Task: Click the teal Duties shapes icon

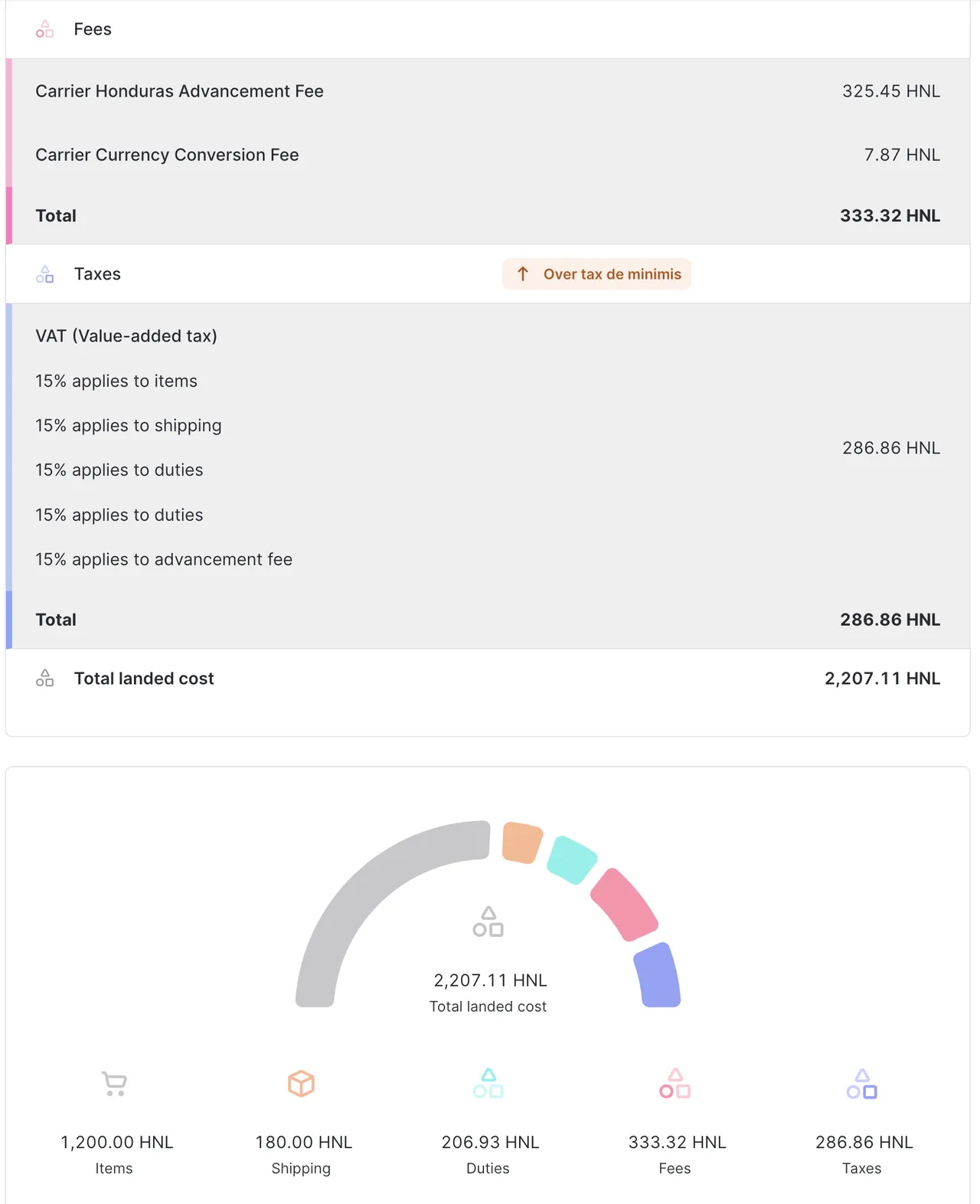Action: click(488, 1083)
